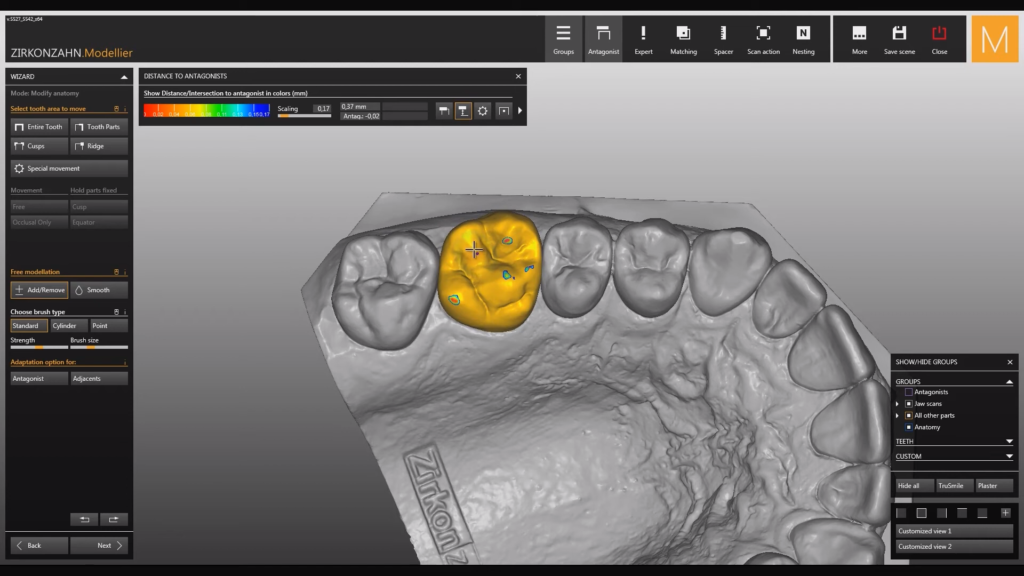Select Cusps tooth area
This screenshot has height=576, width=1024.
point(39,146)
